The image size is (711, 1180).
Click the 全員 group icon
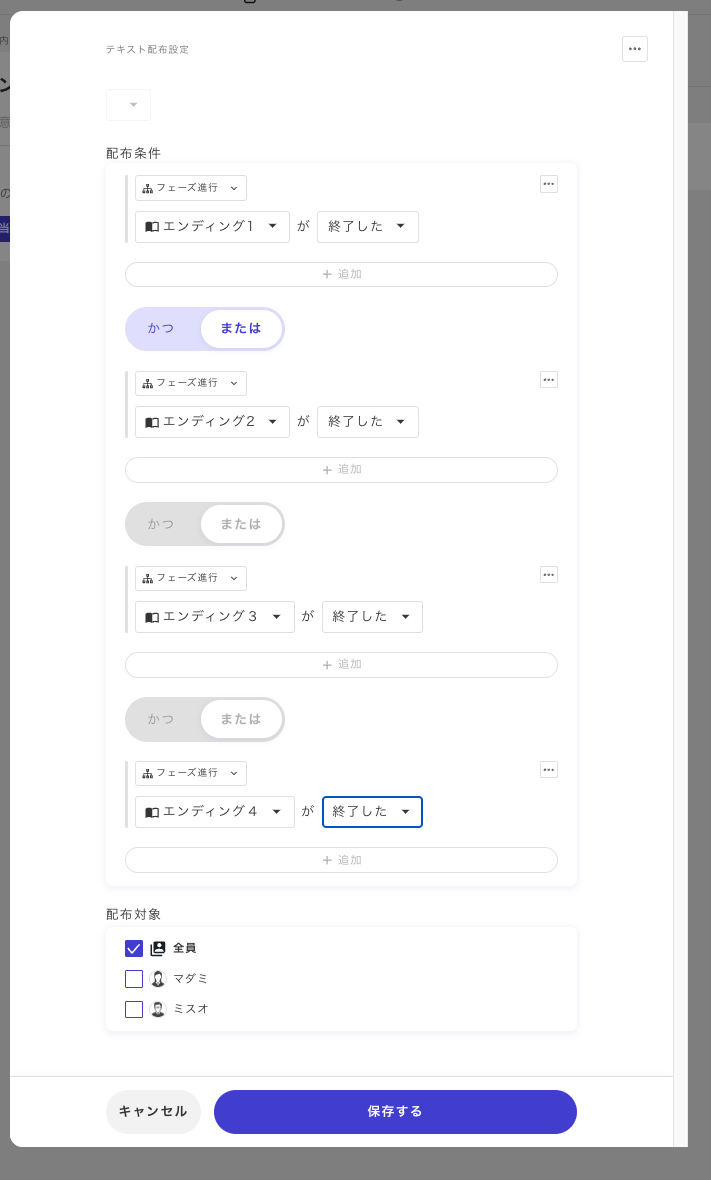[x=158, y=948]
